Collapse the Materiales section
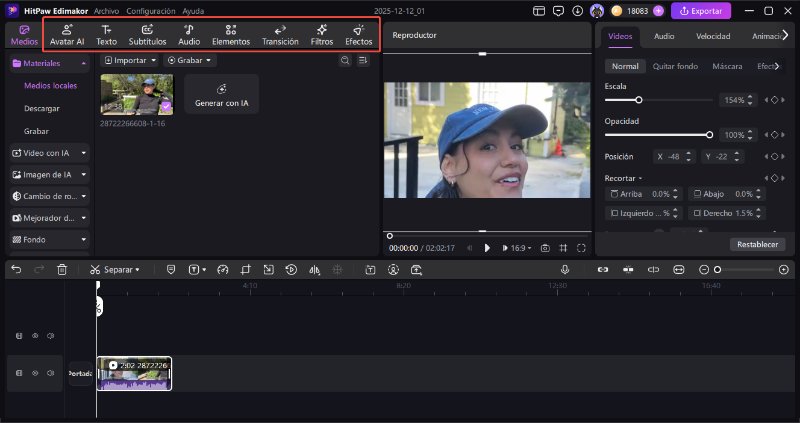 (x=83, y=63)
